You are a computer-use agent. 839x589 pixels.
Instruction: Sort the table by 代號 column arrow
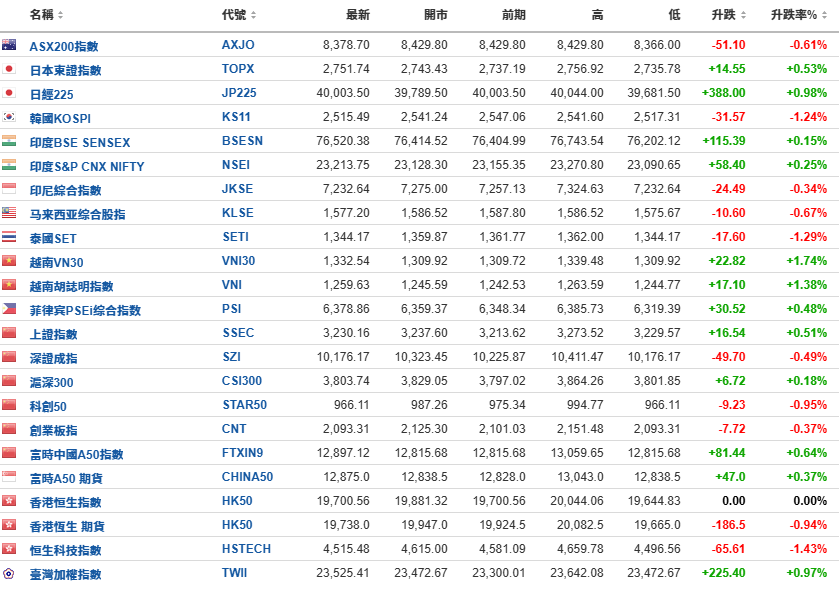point(253,15)
